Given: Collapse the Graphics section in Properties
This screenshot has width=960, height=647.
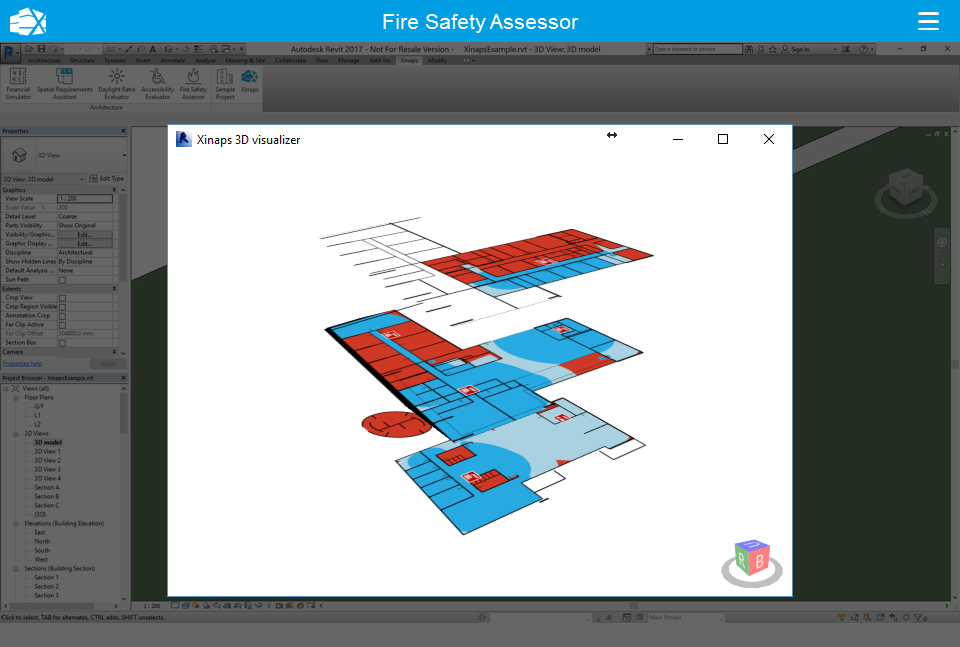Looking at the screenshot, I should [x=114, y=190].
